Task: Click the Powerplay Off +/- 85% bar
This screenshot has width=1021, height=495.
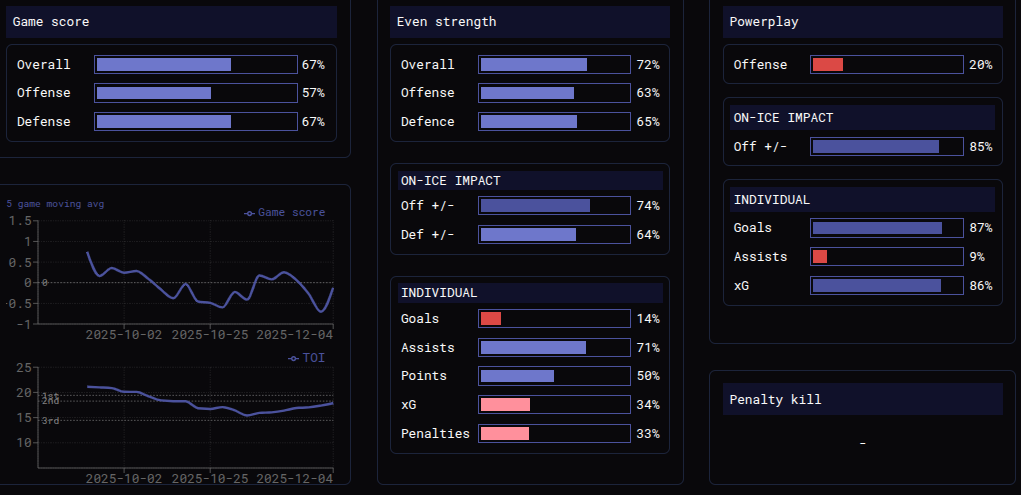Action: click(887, 147)
